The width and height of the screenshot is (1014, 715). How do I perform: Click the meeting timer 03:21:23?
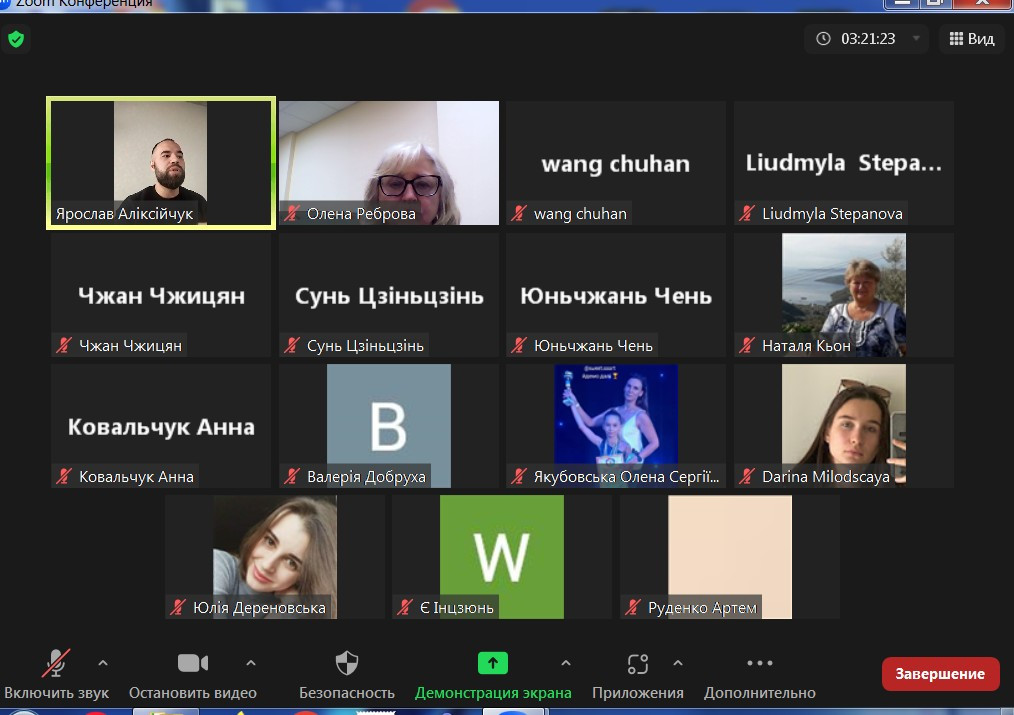click(866, 39)
